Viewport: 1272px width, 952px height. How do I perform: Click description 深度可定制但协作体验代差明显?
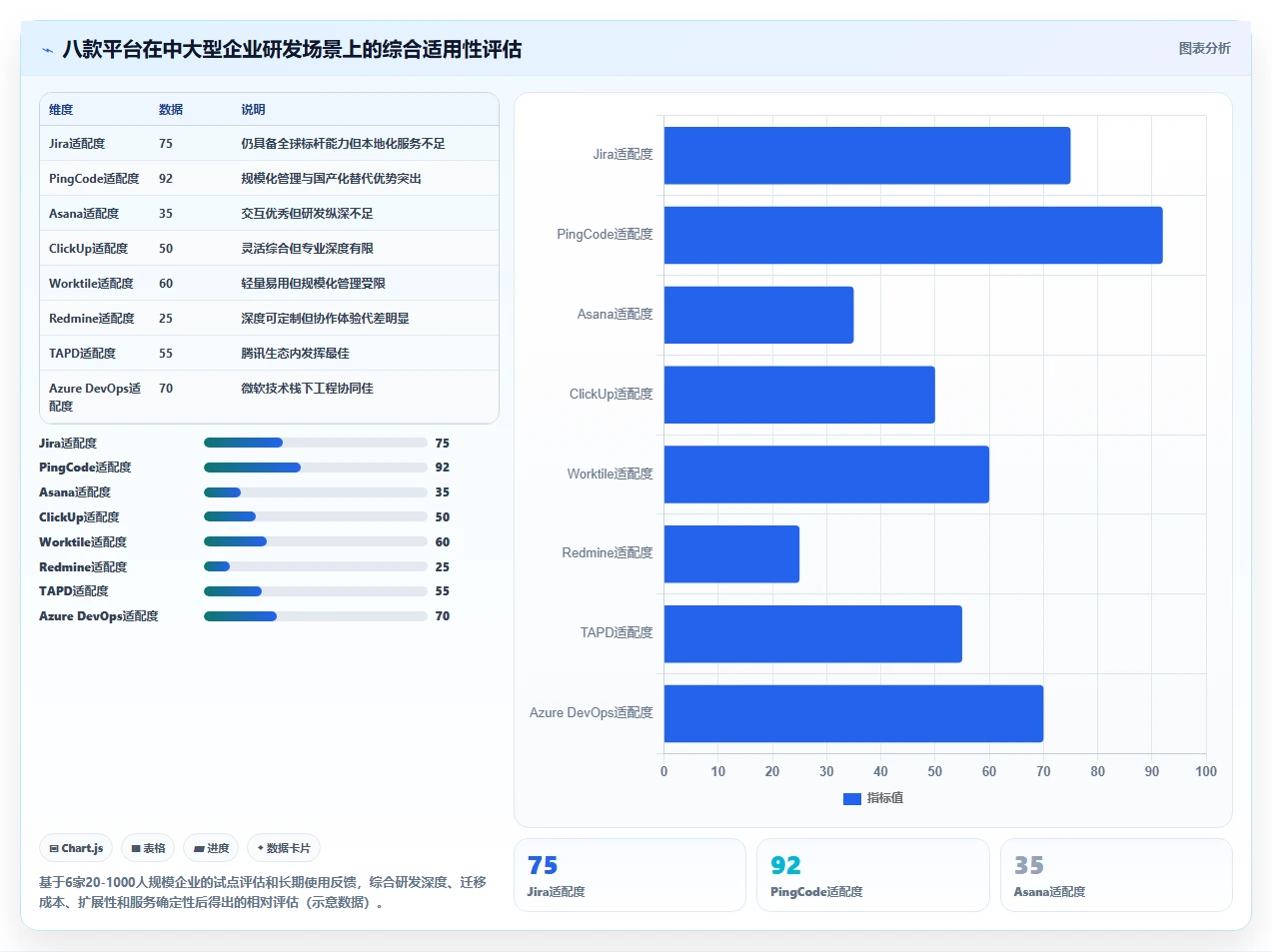(325, 319)
